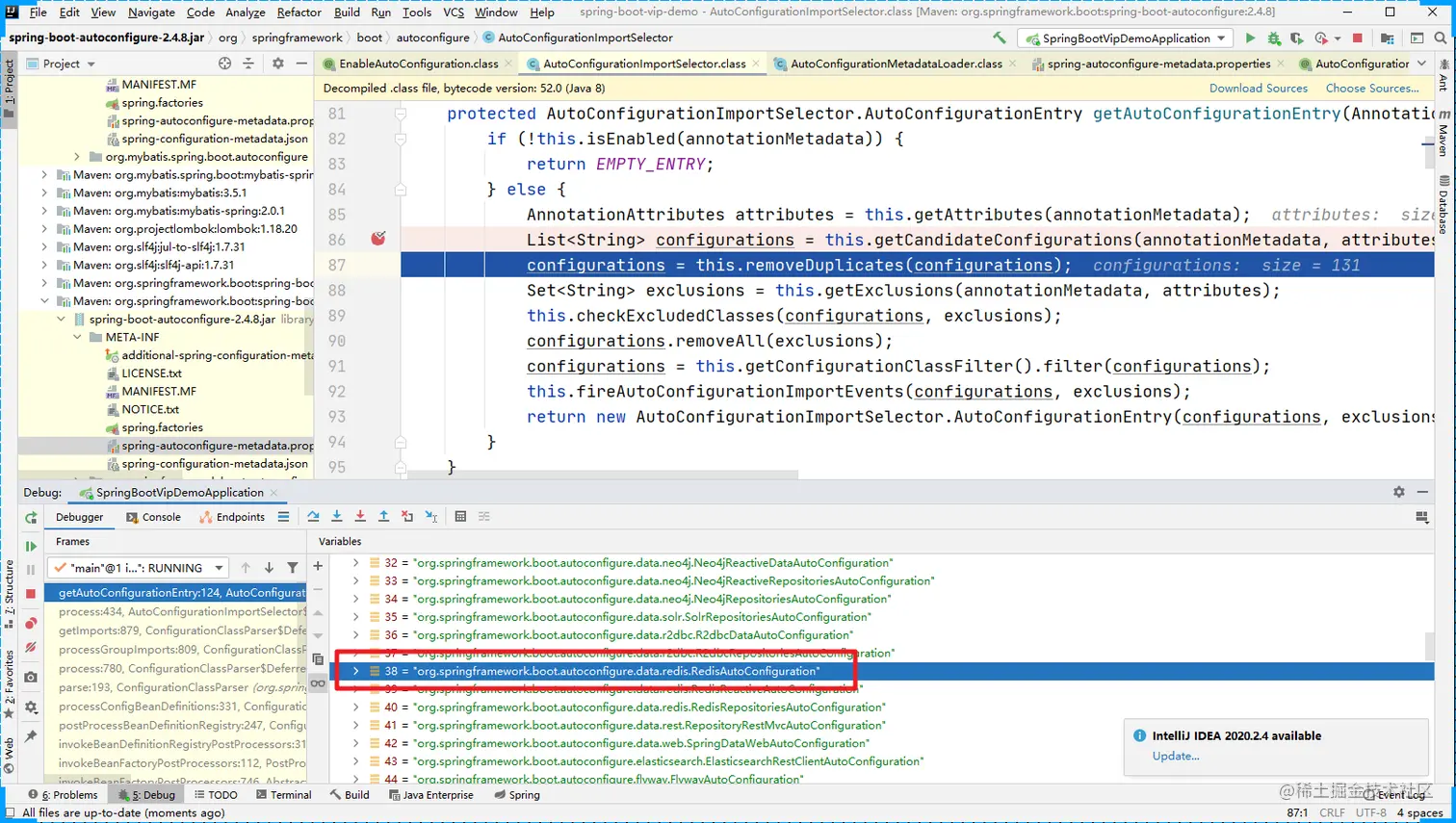This screenshot has width=1456, height=823.
Task: Open Debug panel gear options
Action: [1399, 492]
